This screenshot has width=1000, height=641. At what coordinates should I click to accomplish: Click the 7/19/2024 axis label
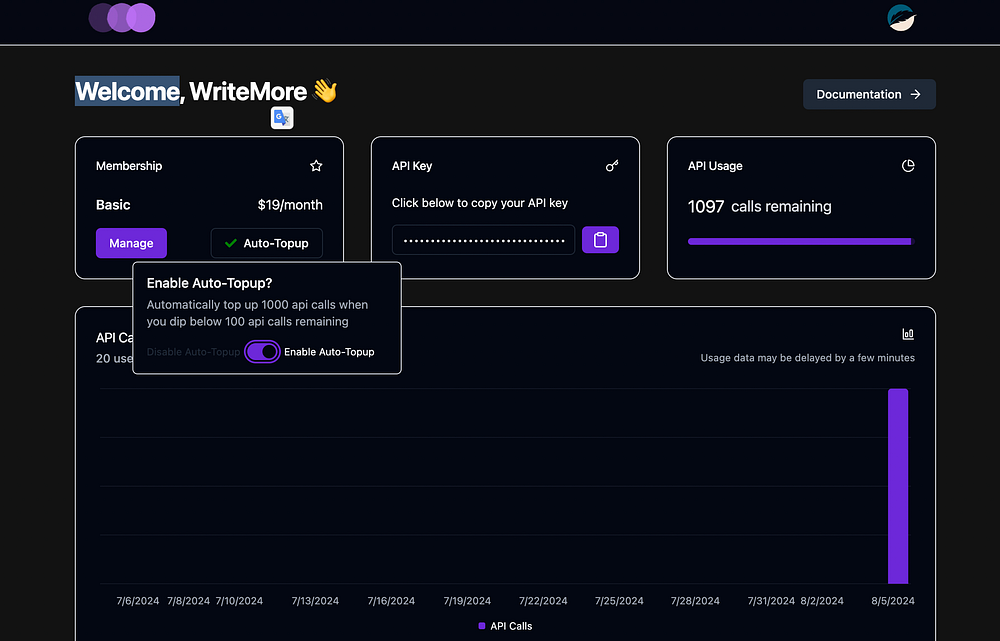tap(467, 601)
